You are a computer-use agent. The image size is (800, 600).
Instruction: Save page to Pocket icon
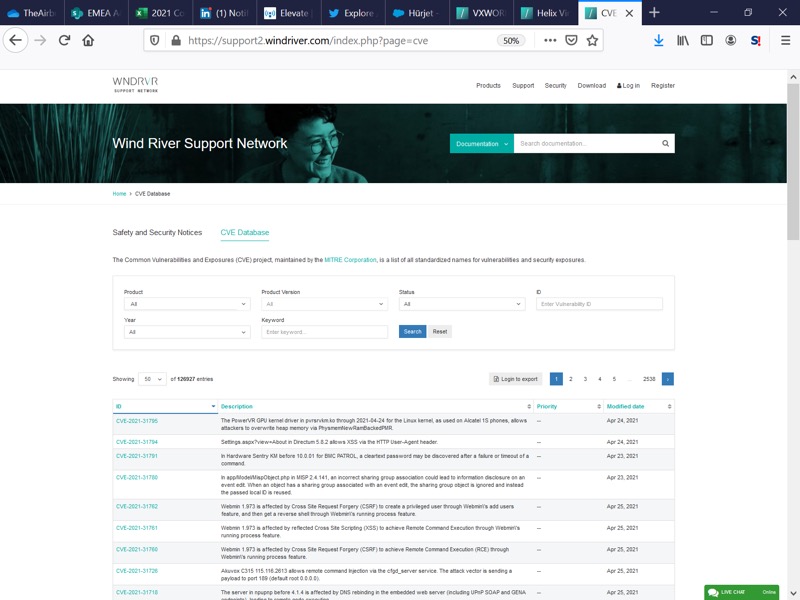tap(571, 40)
